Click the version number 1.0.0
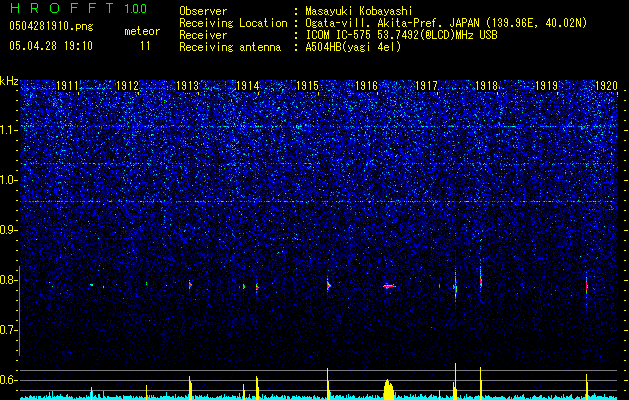The height and width of the screenshot is (400, 629). pyautogui.click(x=136, y=8)
